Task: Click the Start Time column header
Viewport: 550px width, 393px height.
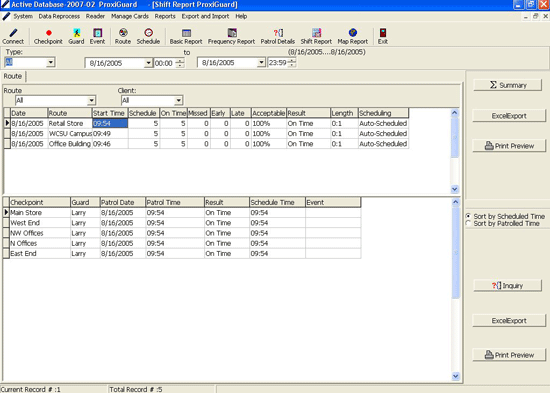Action: tap(110, 113)
